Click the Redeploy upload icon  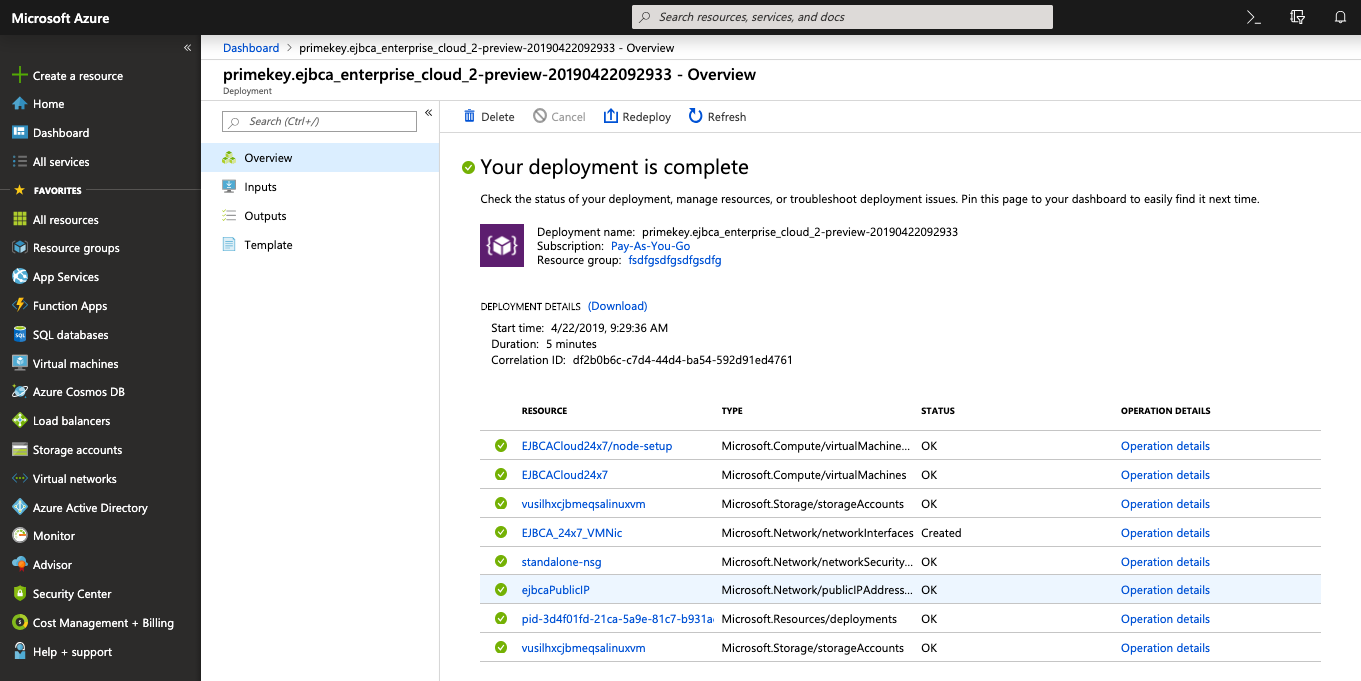(x=611, y=117)
